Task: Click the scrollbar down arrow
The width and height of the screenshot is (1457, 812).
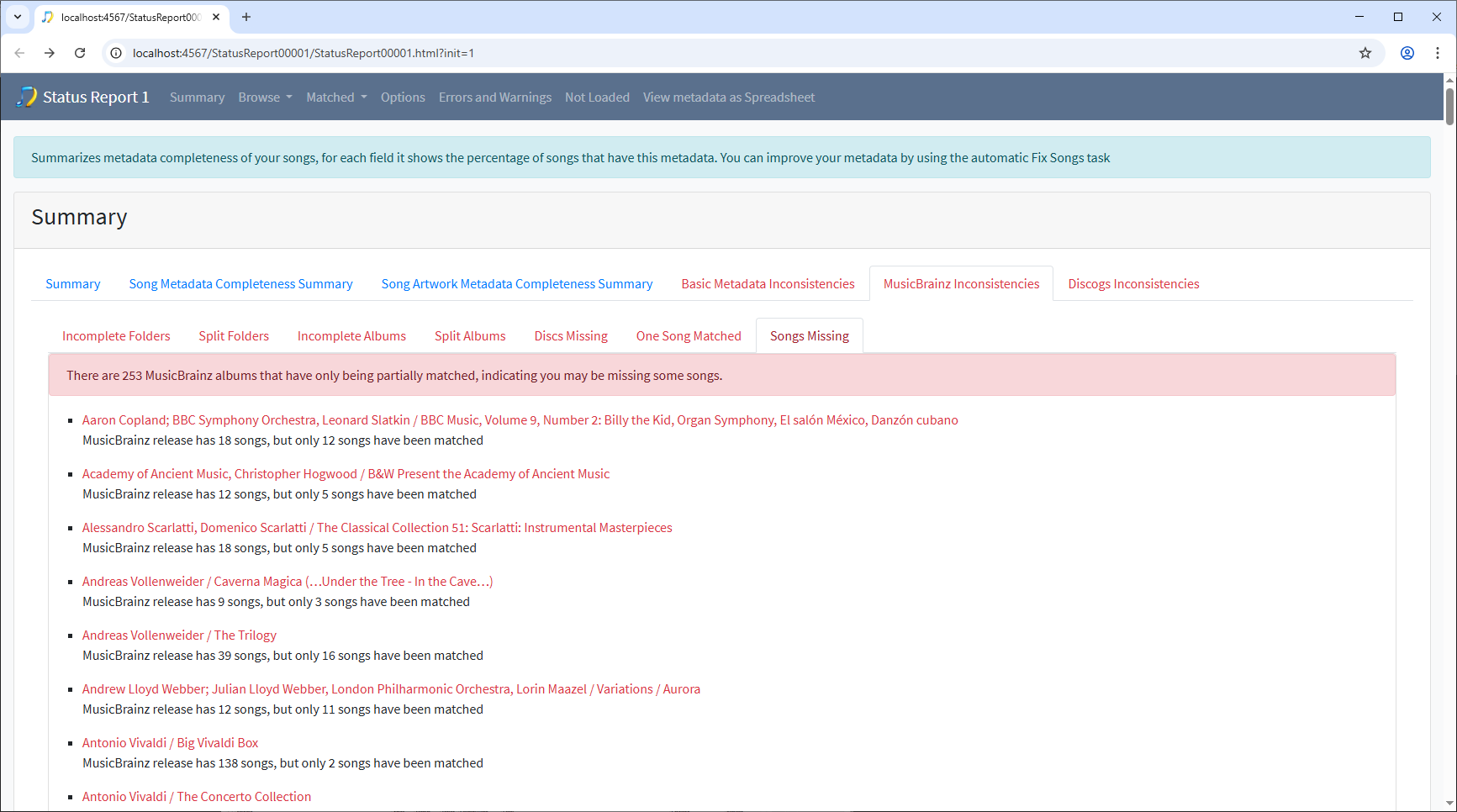Action: (1449, 803)
